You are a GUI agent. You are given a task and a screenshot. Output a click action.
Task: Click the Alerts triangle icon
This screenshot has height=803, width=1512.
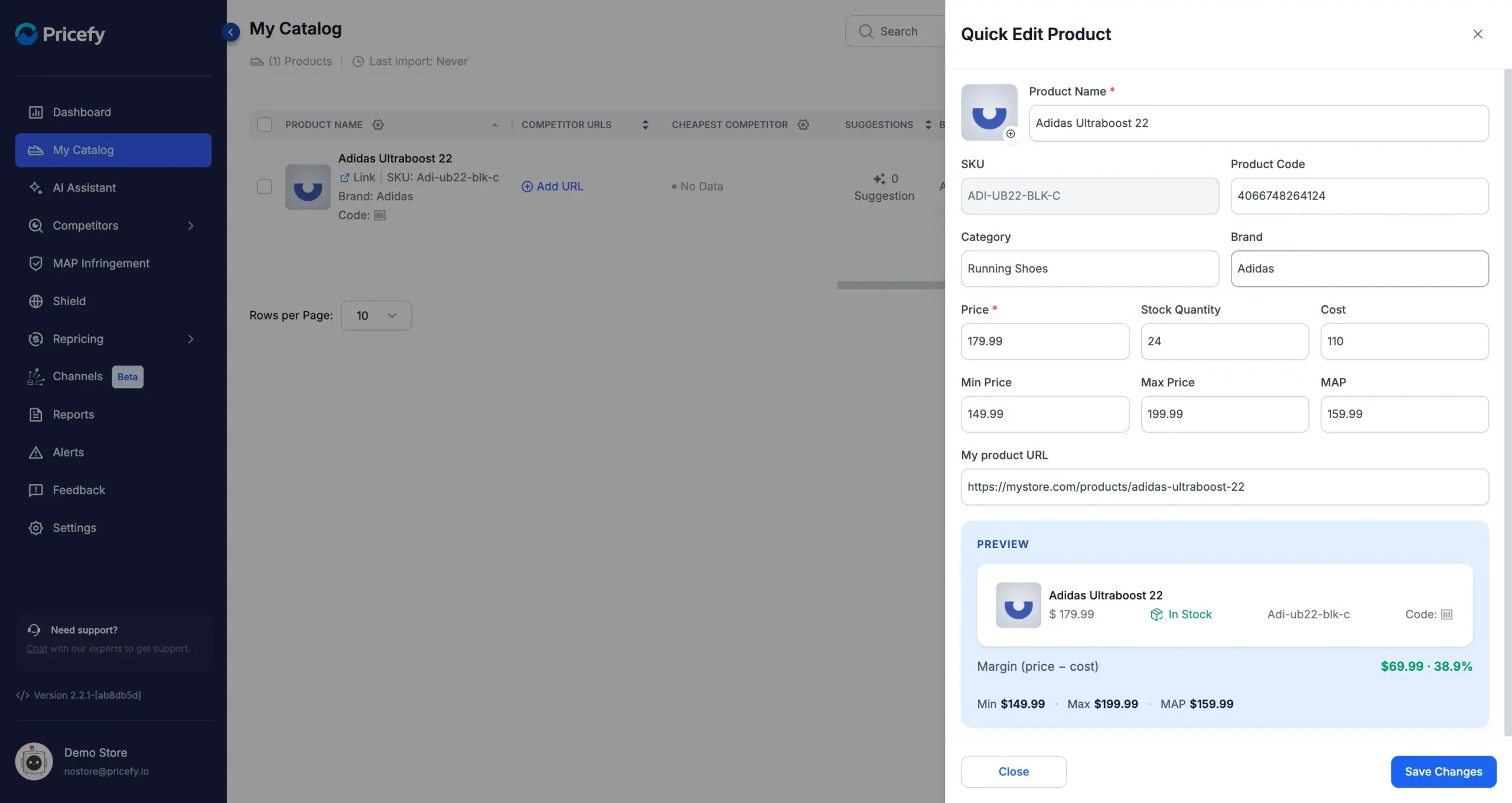pos(35,452)
